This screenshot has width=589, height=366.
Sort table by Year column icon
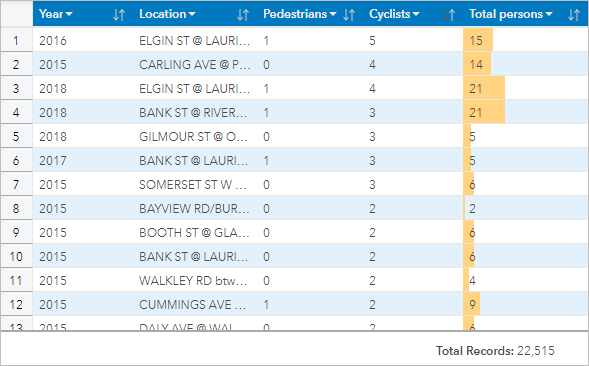(119, 15)
